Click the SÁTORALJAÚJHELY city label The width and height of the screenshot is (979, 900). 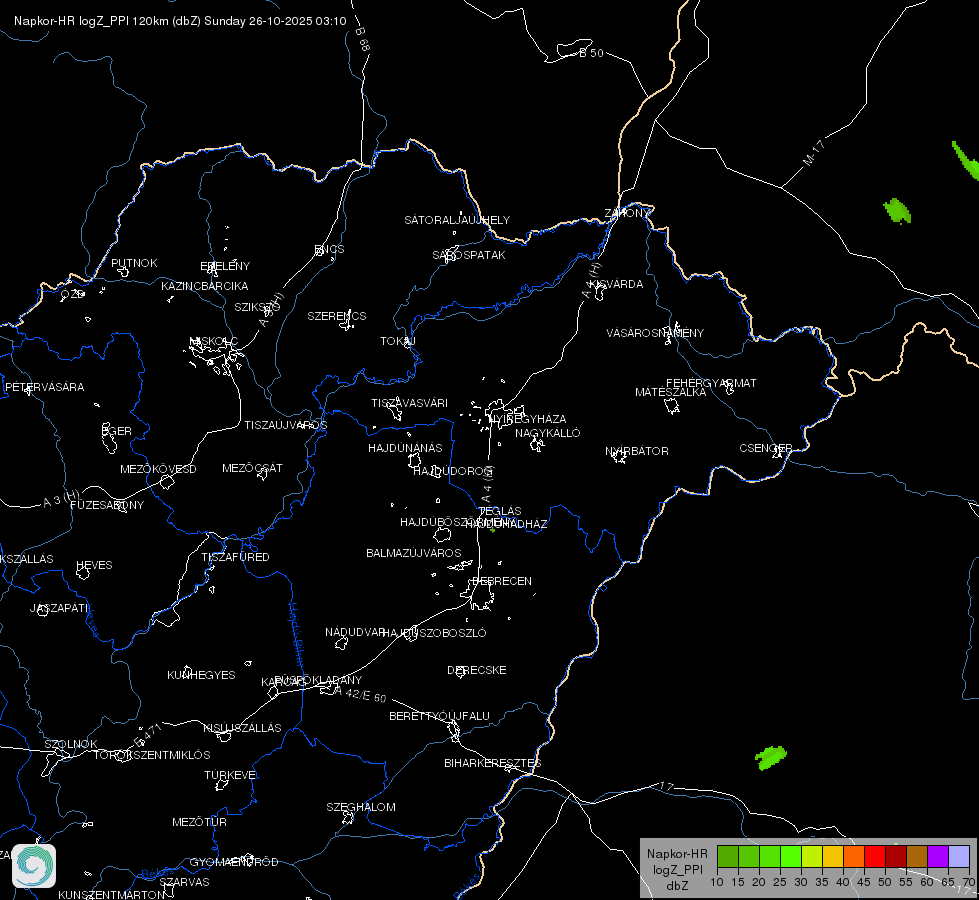click(x=457, y=220)
